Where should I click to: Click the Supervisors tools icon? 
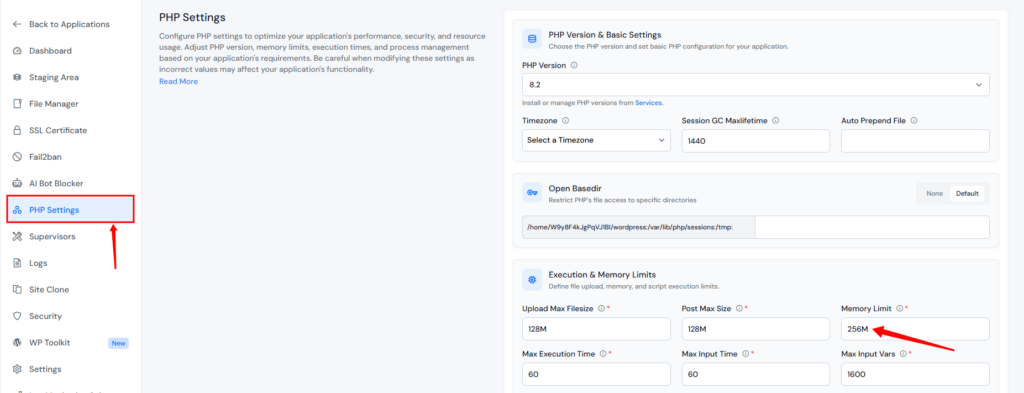click(18, 236)
